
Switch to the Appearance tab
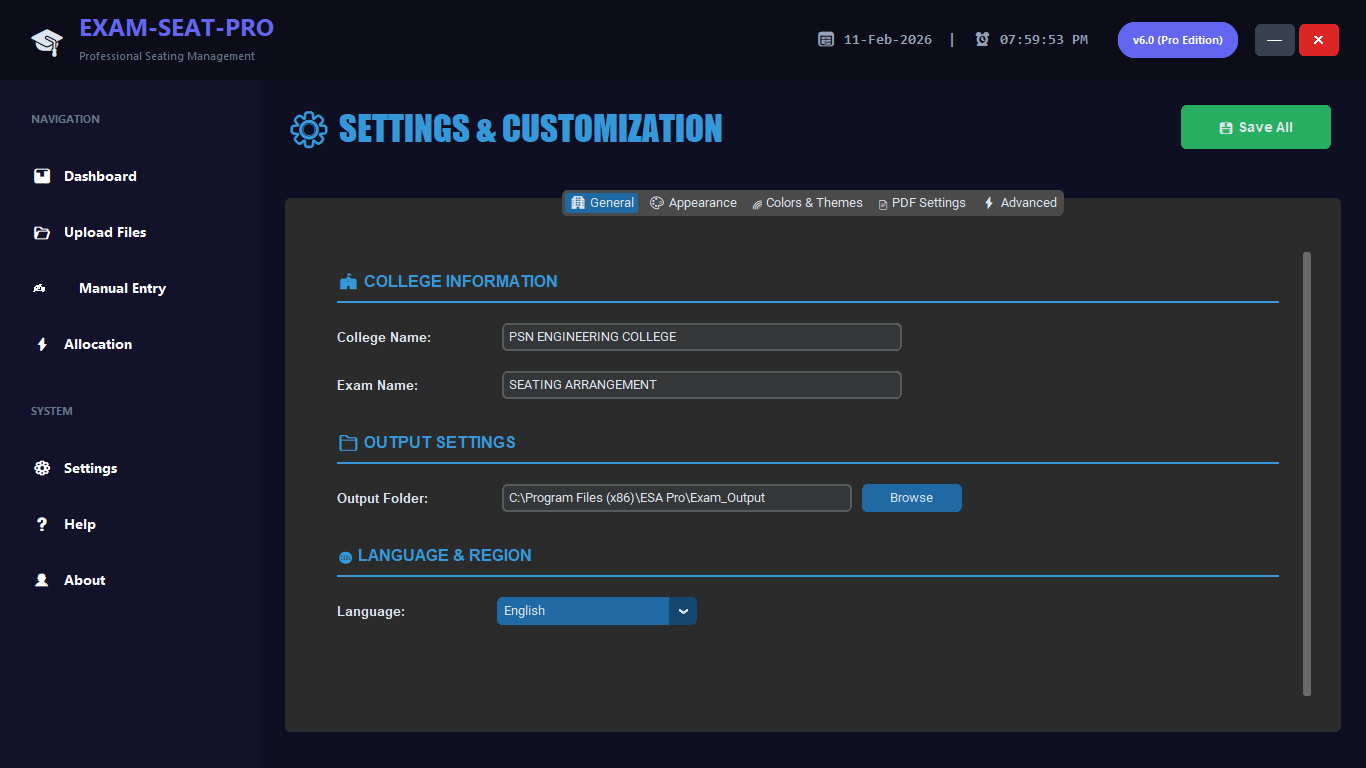tap(693, 202)
